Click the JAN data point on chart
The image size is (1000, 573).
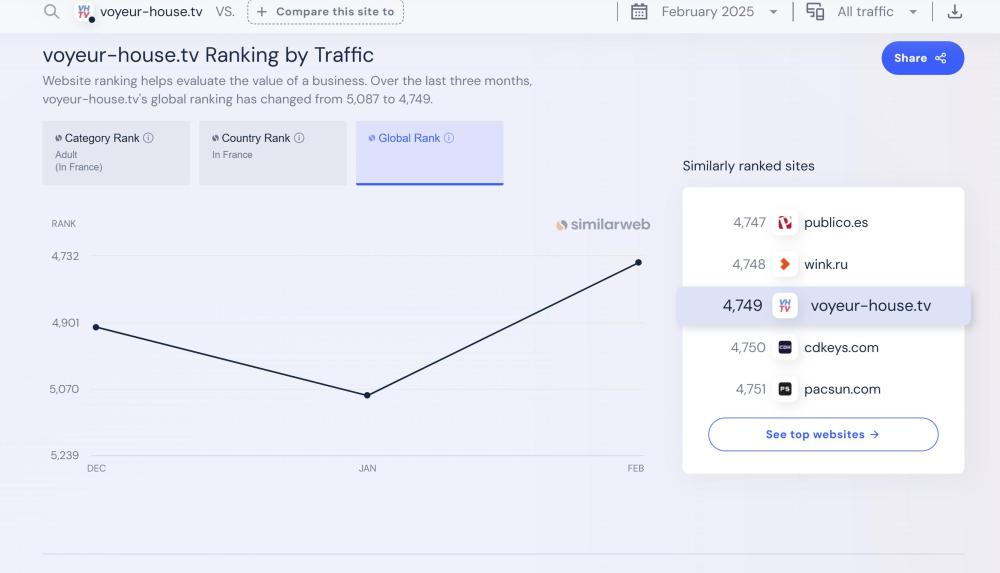(x=368, y=395)
